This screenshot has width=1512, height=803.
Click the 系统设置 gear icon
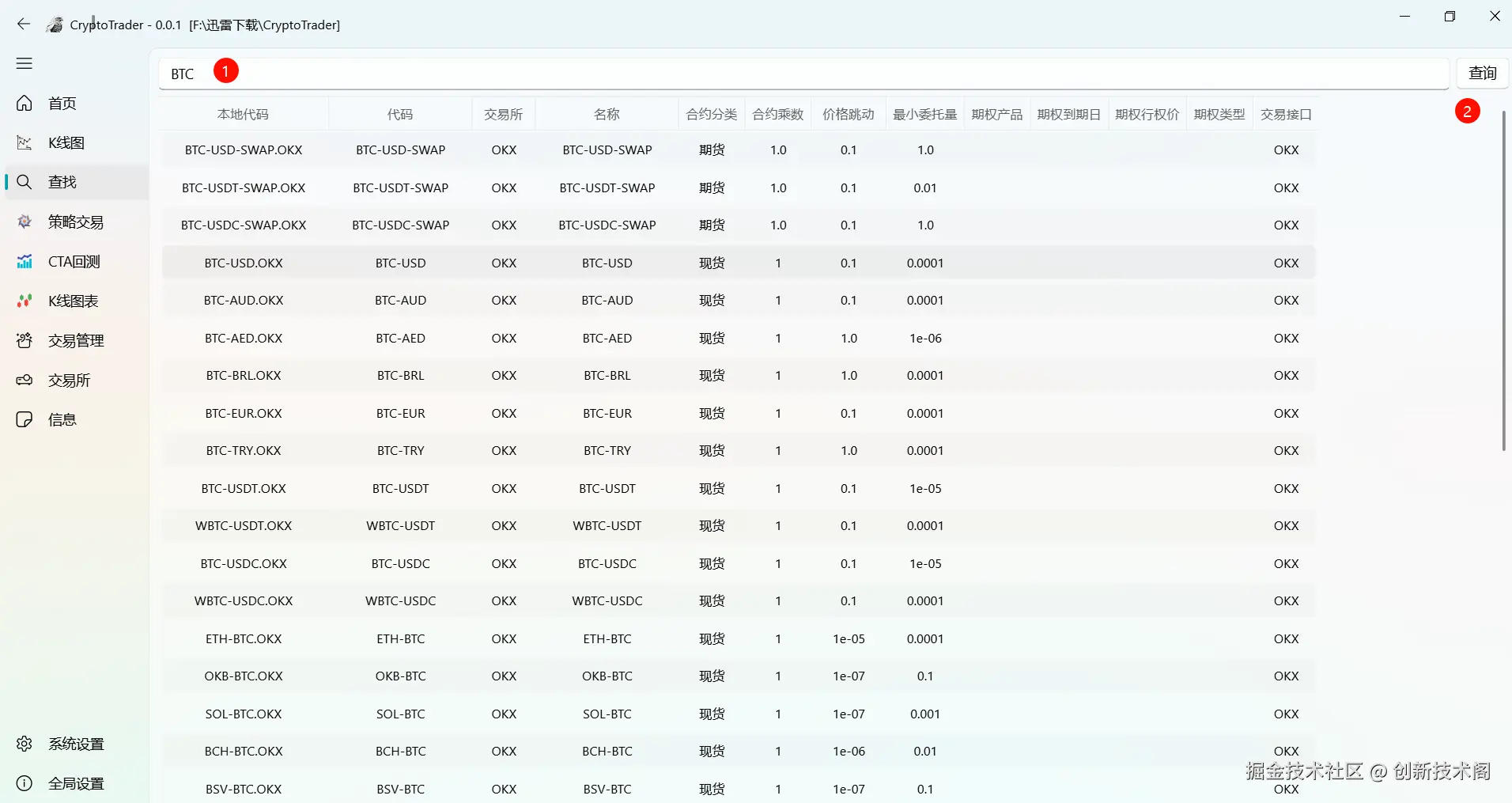tap(25, 744)
